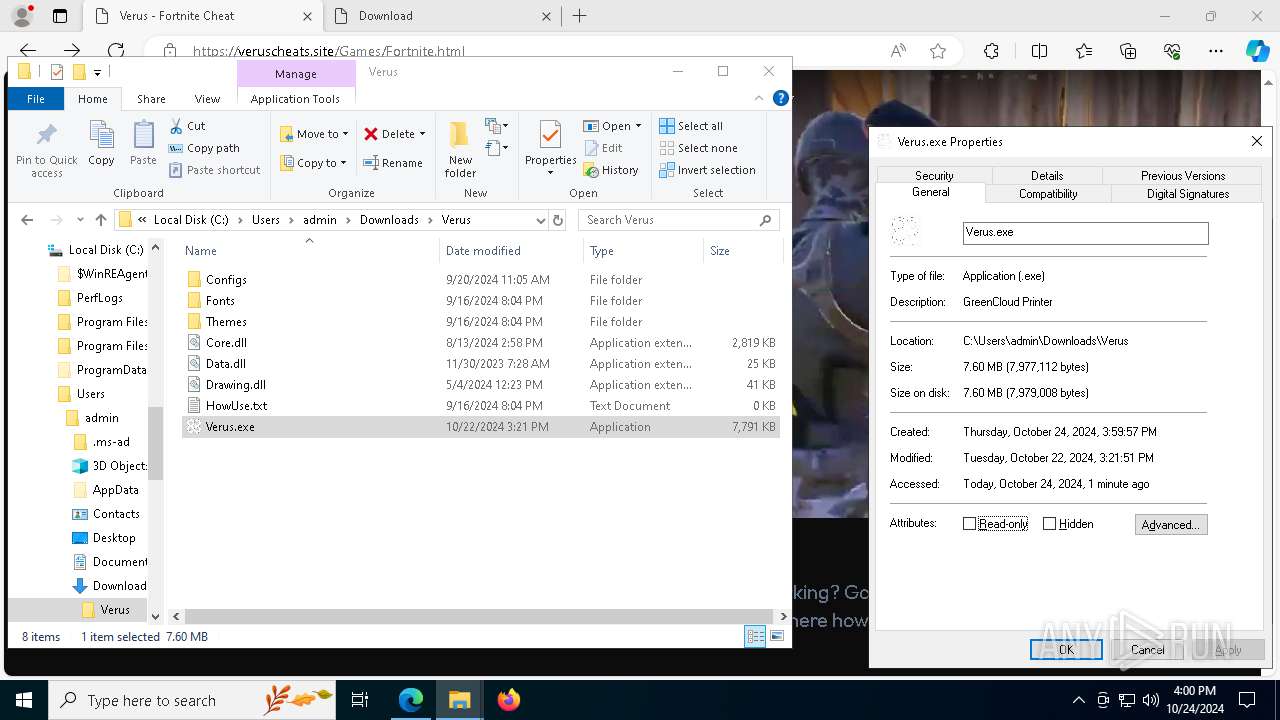The image size is (1280, 720).
Task: Switch to details view layout icon
Action: (x=755, y=637)
